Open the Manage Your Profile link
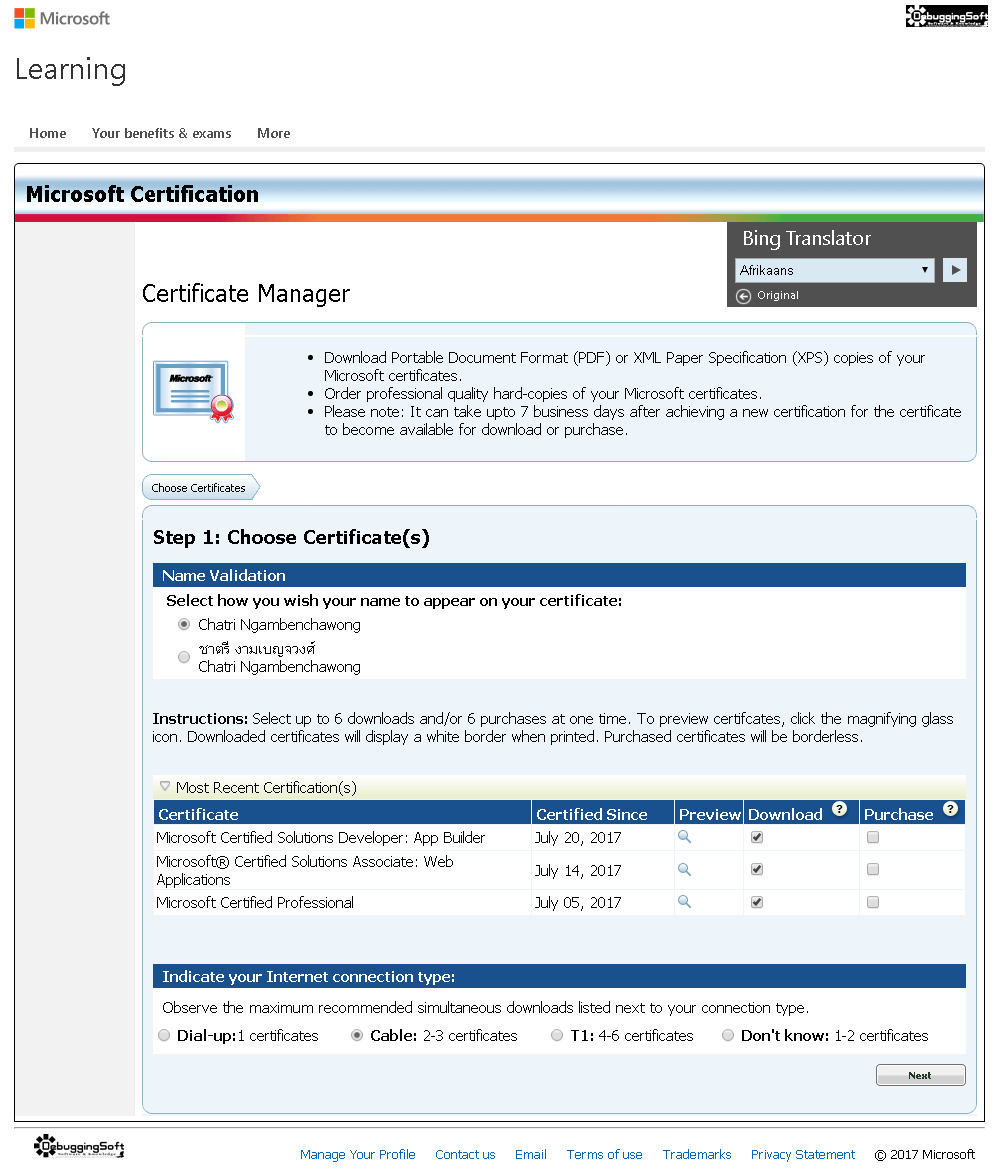 [358, 1154]
